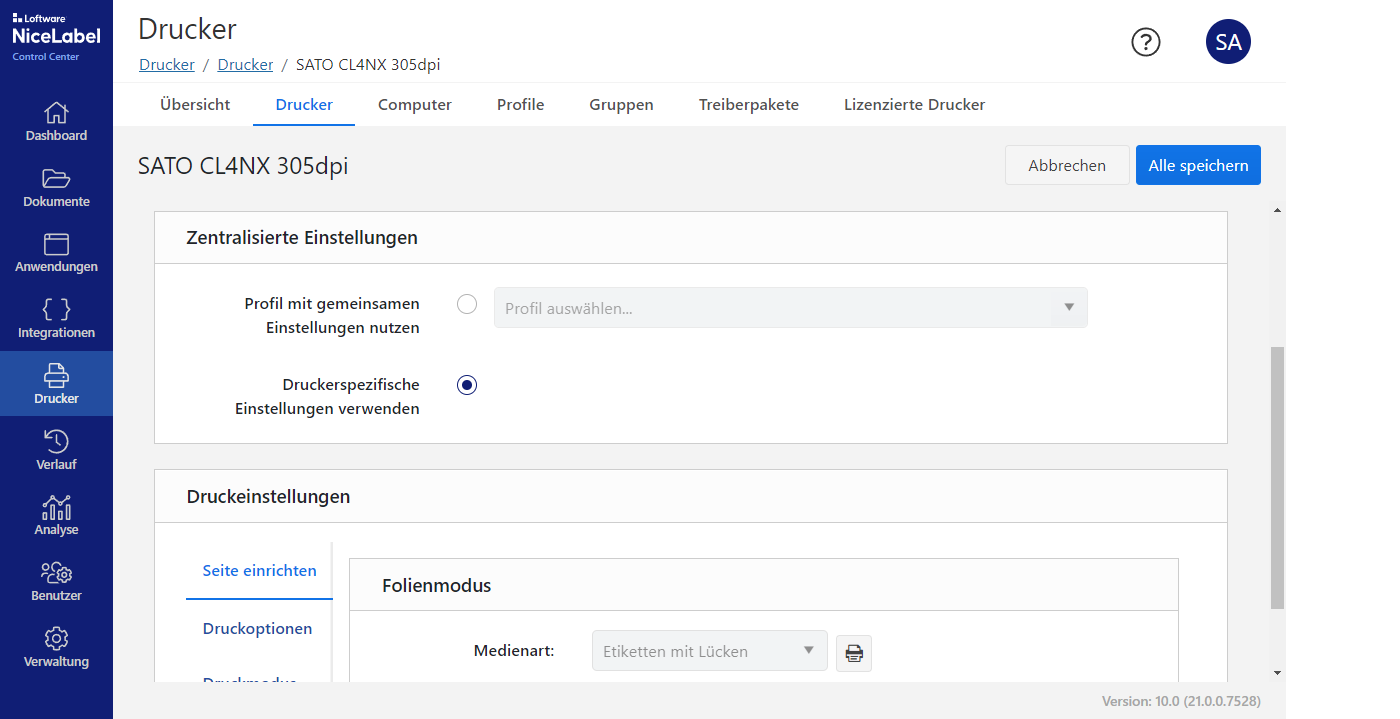Click the 'Druckeinstellungen' section heading
Screen dimensions: 1400x719
268,496
